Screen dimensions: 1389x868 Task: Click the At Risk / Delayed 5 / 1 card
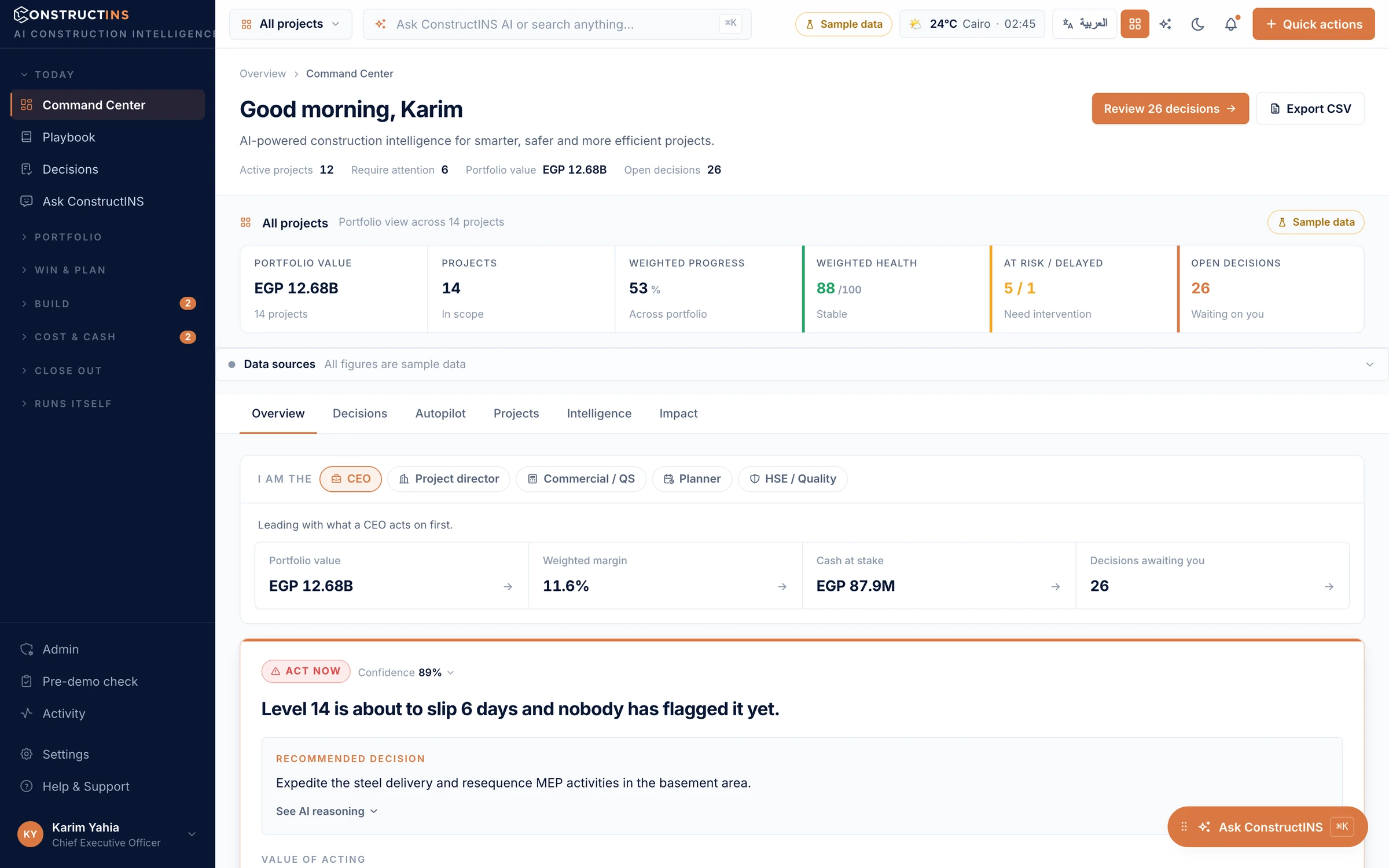pos(1083,289)
